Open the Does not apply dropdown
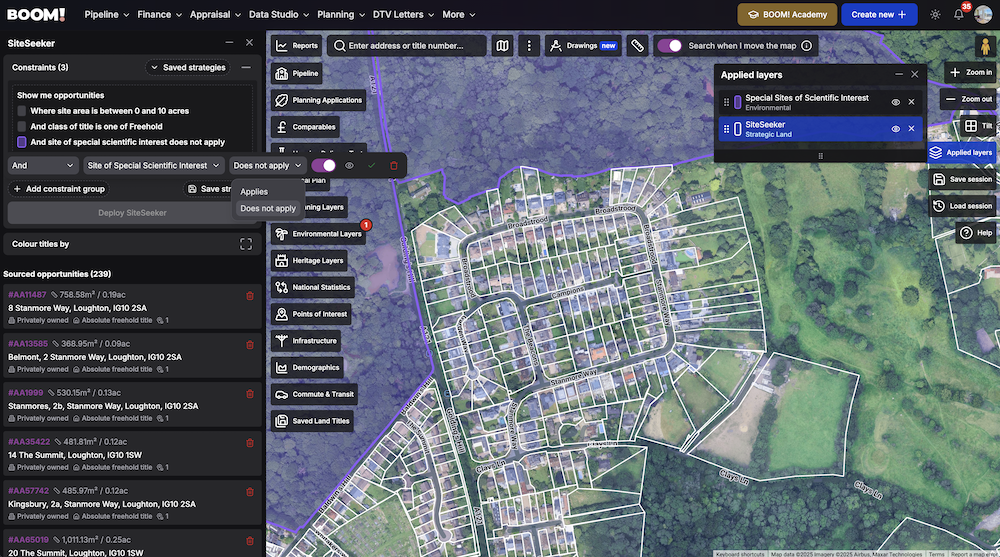Screen dimensions: 1000x557 (267, 166)
